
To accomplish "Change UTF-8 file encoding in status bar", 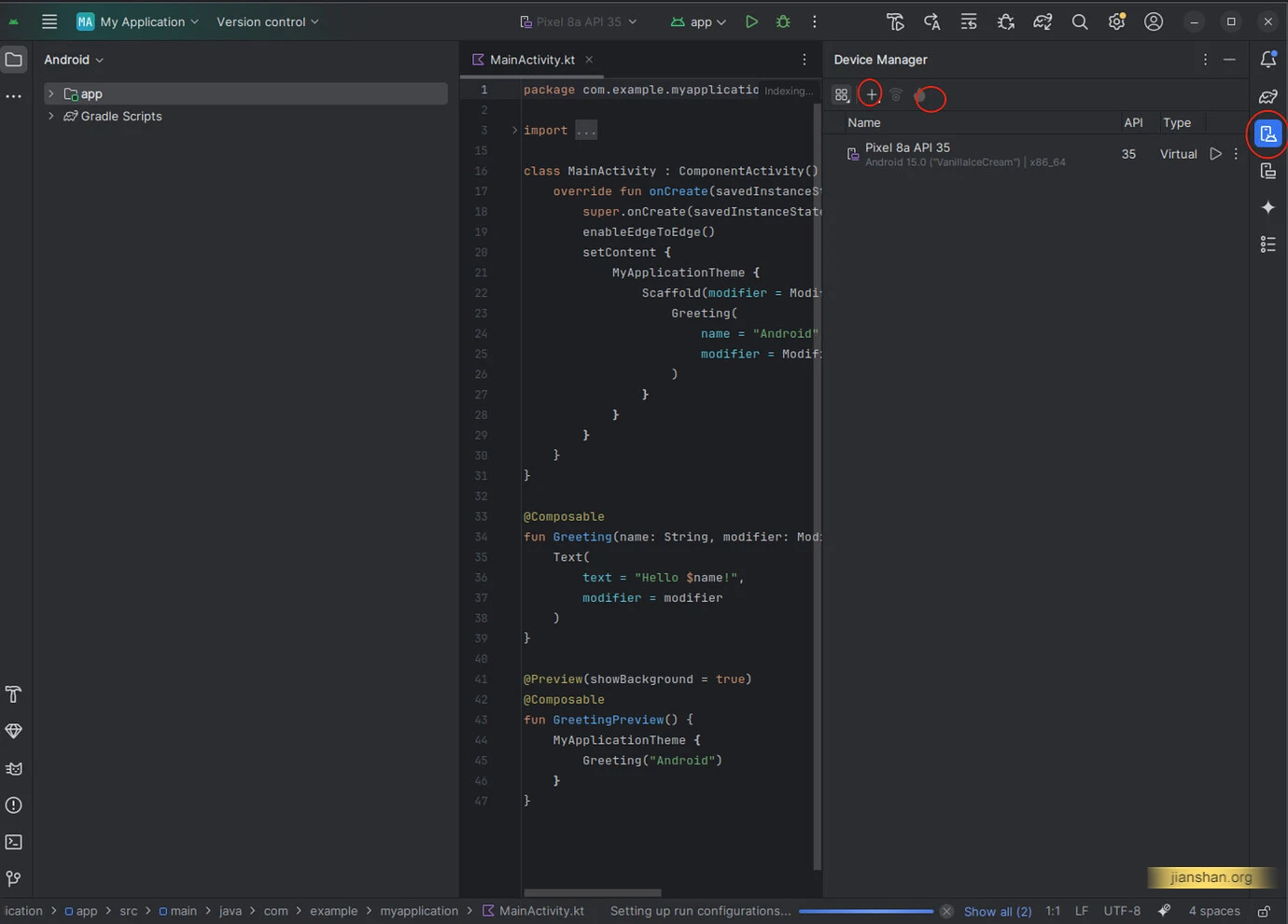I will click(1122, 912).
